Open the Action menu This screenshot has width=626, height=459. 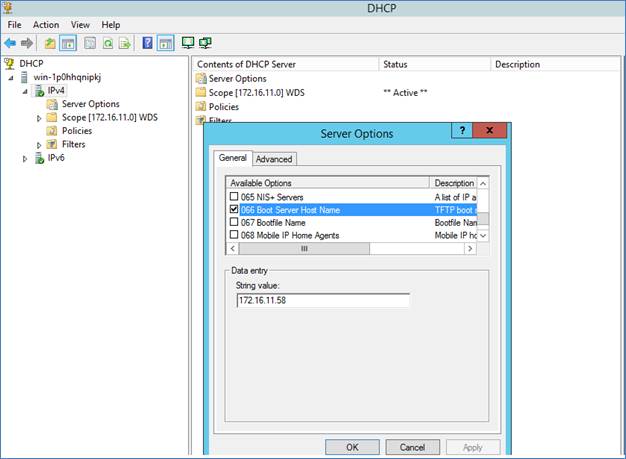coord(46,24)
